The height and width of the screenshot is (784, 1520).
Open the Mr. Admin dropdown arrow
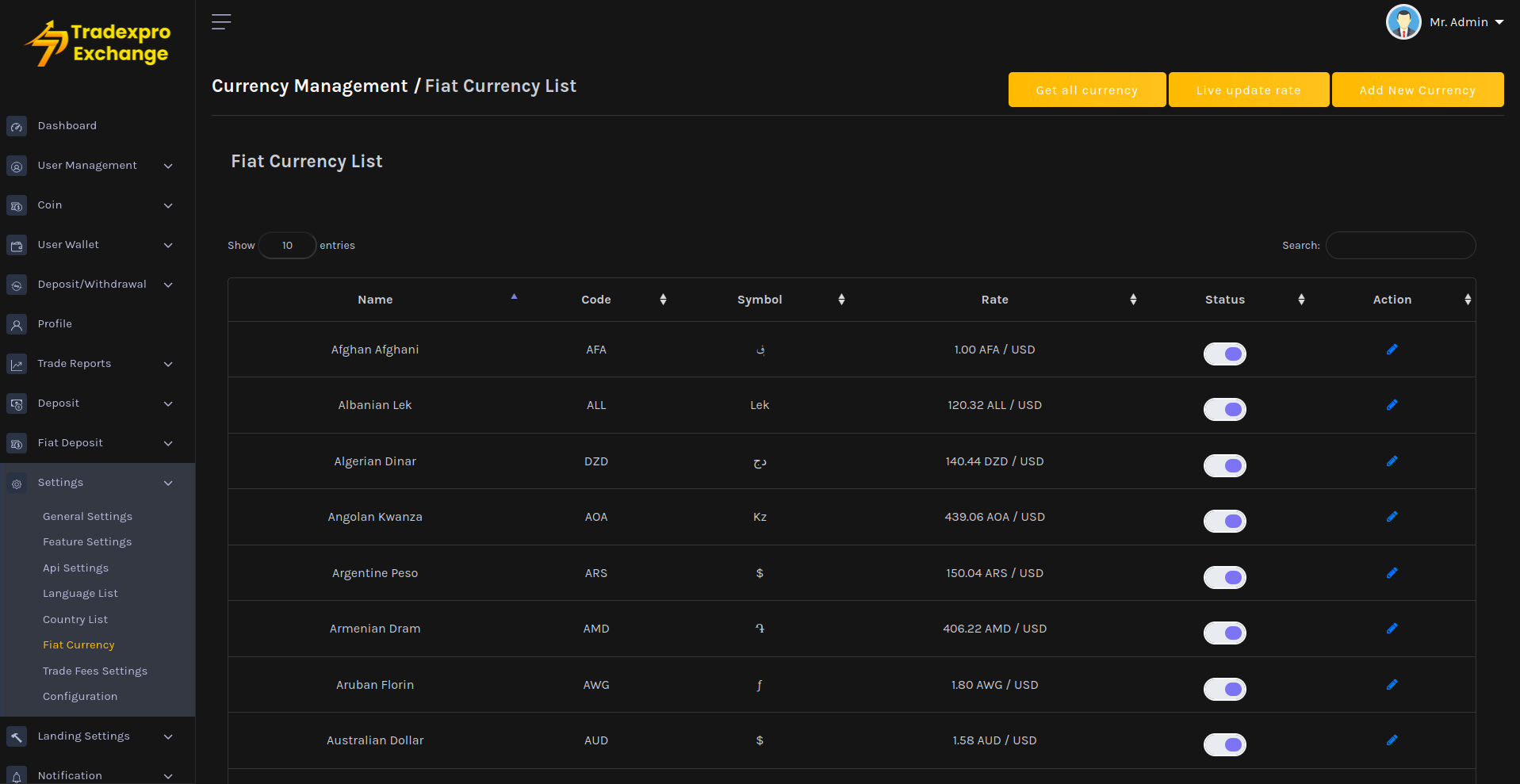tap(1499, 22)
